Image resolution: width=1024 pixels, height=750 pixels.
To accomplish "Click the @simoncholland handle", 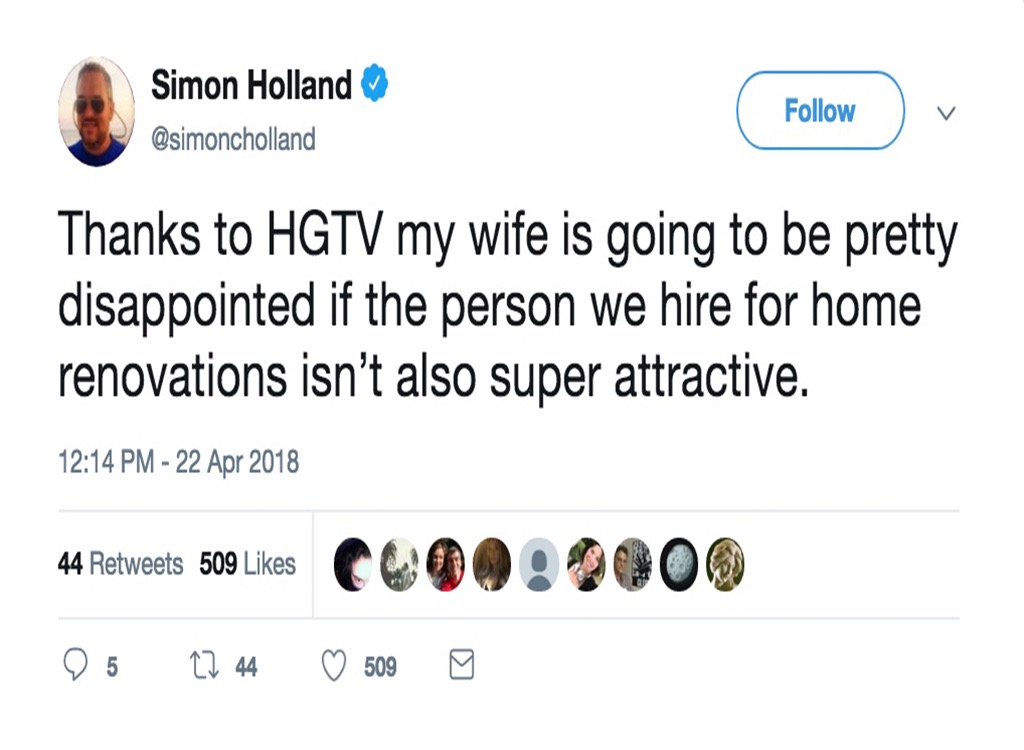I will tap(233, 139).
